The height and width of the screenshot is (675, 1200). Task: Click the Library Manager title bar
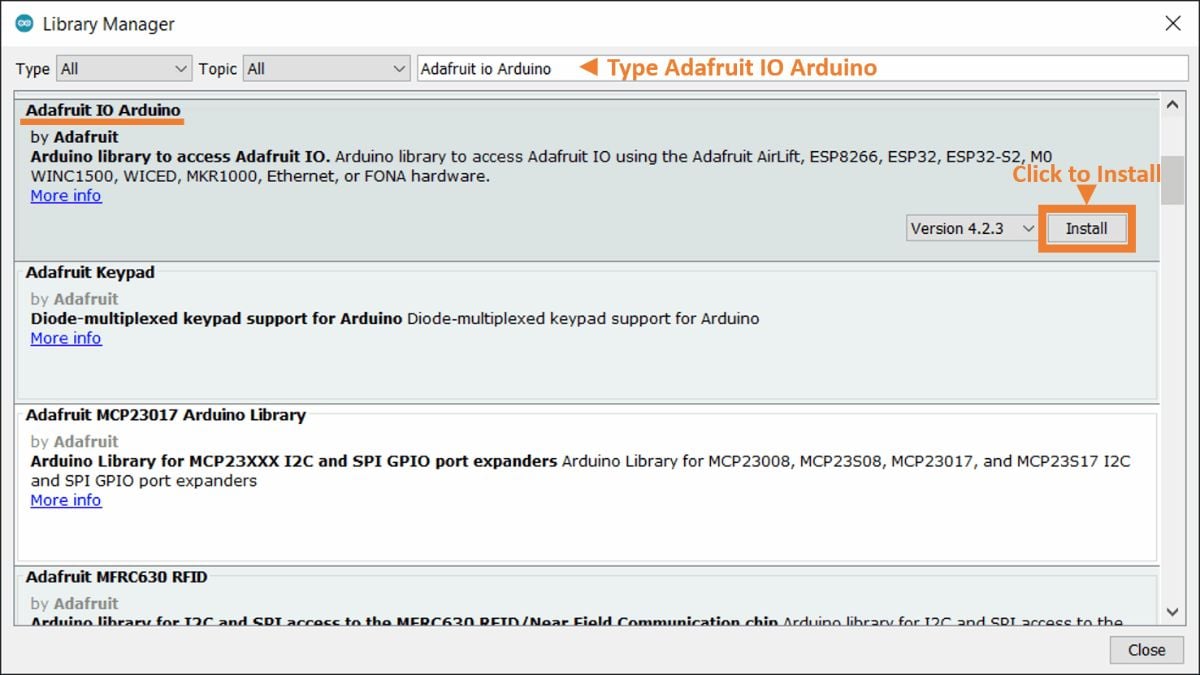600,23
